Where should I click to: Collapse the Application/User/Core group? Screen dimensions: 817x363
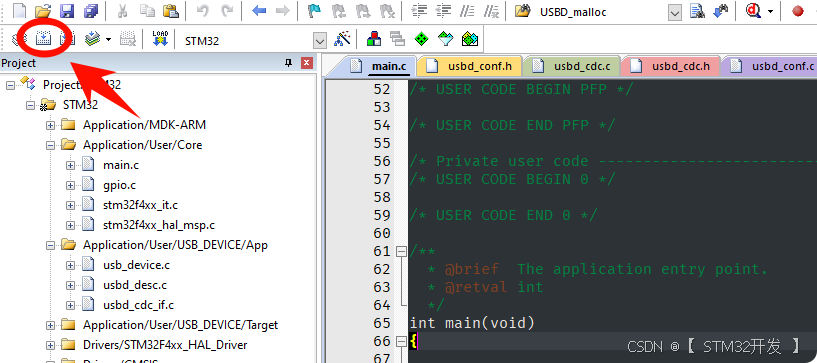(50, 145)
